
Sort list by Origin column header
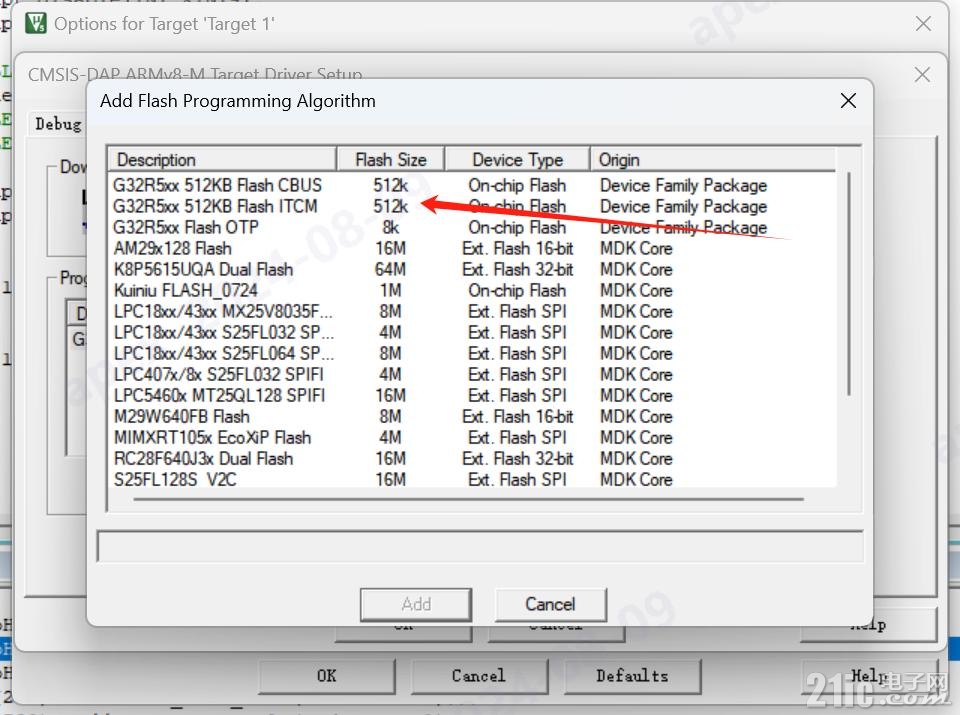point(713,160)
